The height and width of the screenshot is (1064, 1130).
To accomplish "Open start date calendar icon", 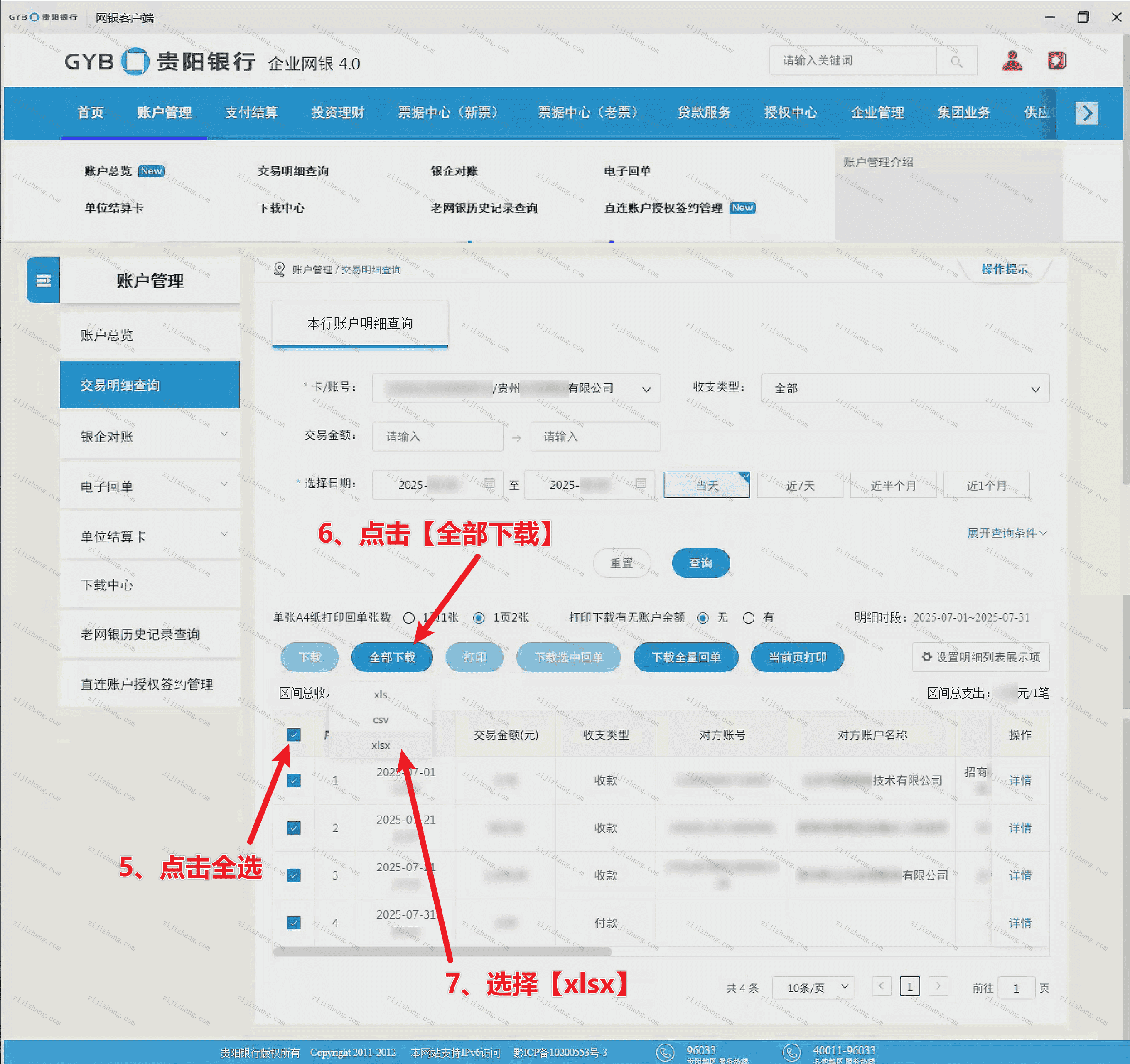I will (489, 484).
